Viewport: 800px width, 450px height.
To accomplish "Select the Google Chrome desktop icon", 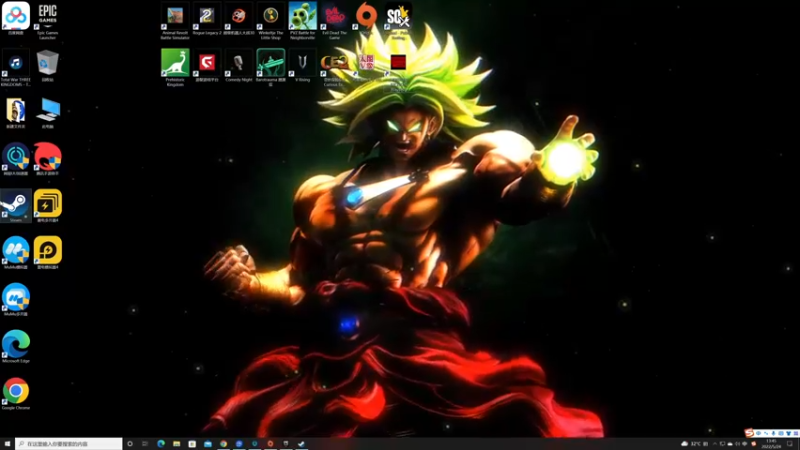I will [x=16, y=393].
